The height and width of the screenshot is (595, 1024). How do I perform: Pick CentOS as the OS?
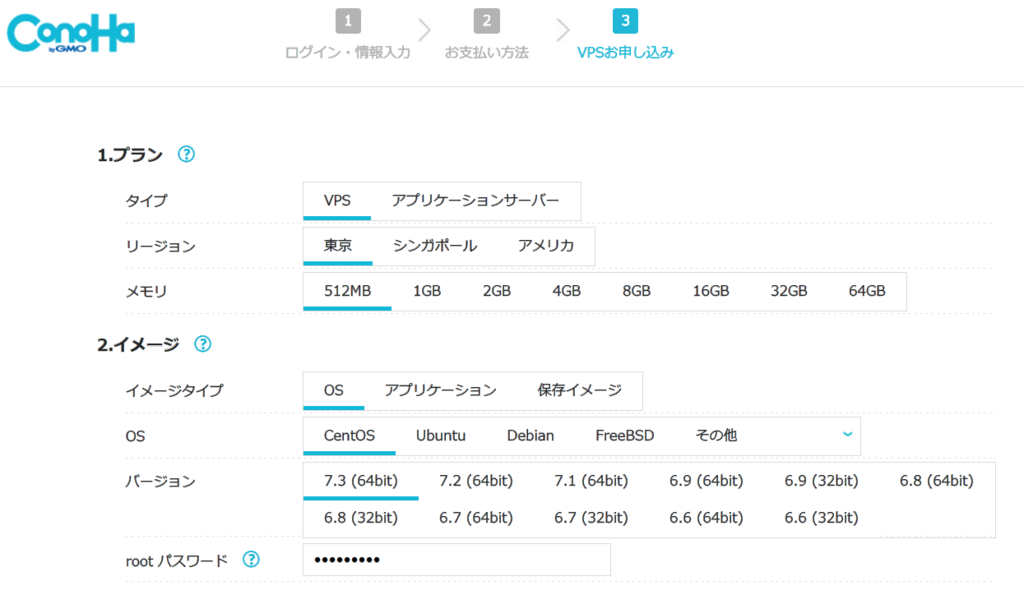(x=349, y=436)
